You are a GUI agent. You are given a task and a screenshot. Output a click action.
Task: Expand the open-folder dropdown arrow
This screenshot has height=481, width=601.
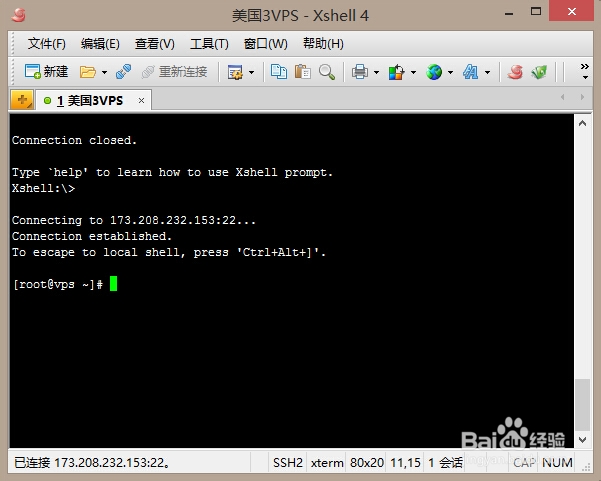click(104, 72)
